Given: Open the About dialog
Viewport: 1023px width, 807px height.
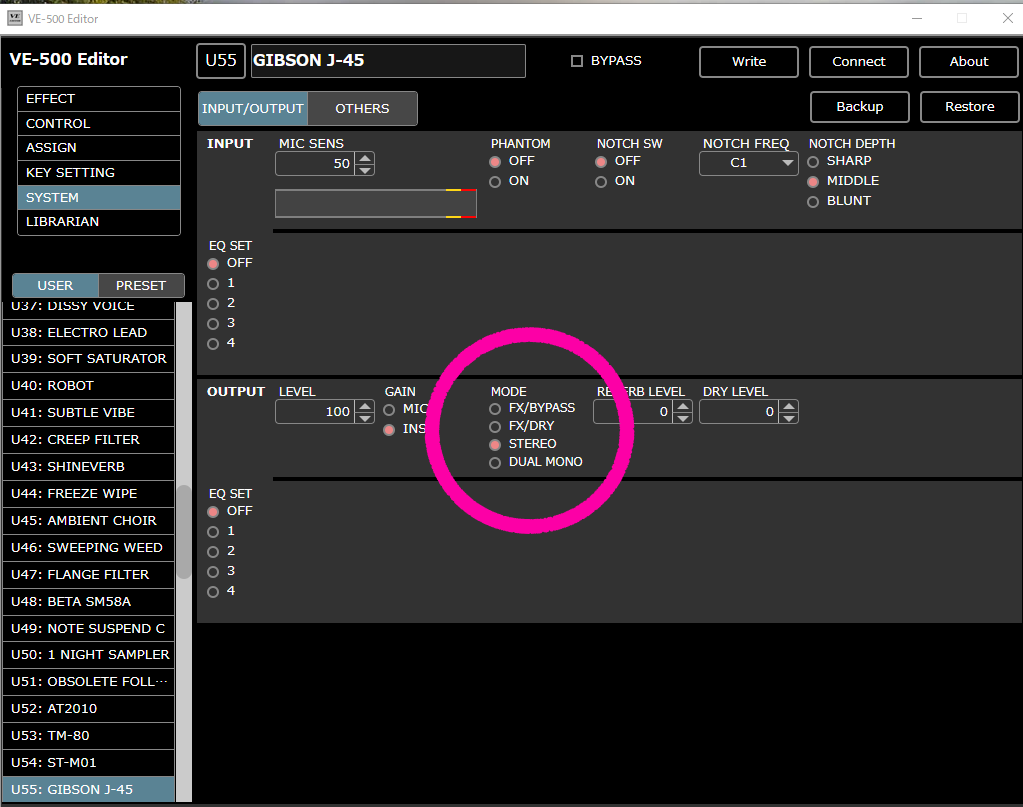Looking at the screenshot, I should [x=969, y=61].
